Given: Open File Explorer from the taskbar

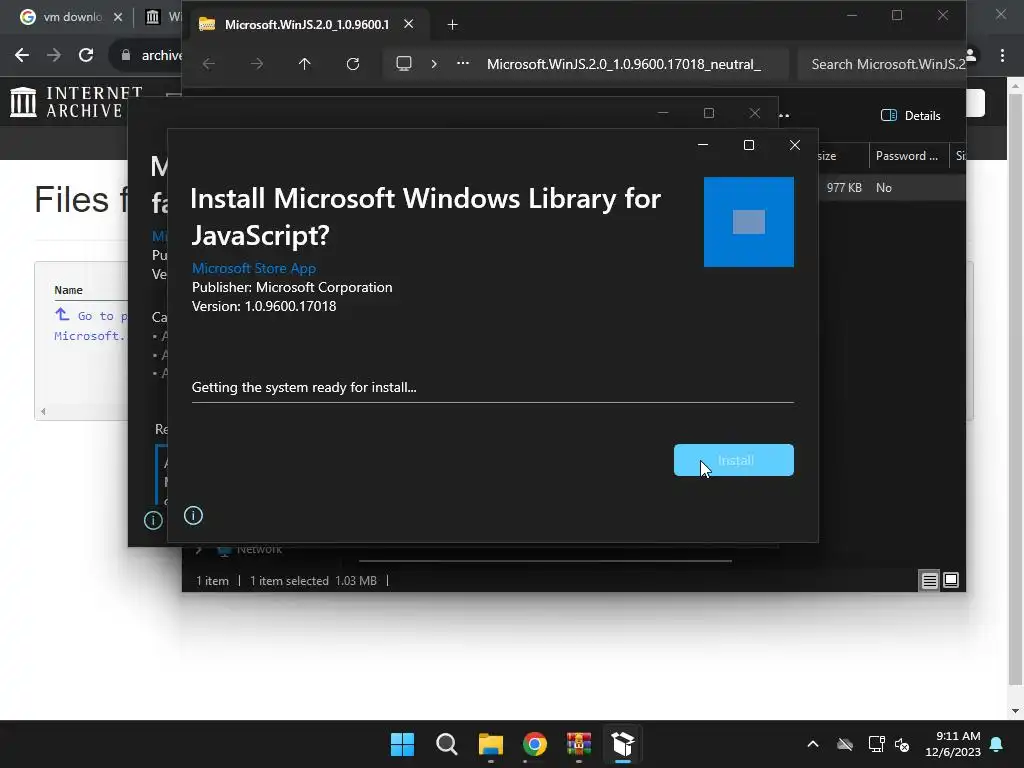Looking at the screenshot, I should [490, 744].
